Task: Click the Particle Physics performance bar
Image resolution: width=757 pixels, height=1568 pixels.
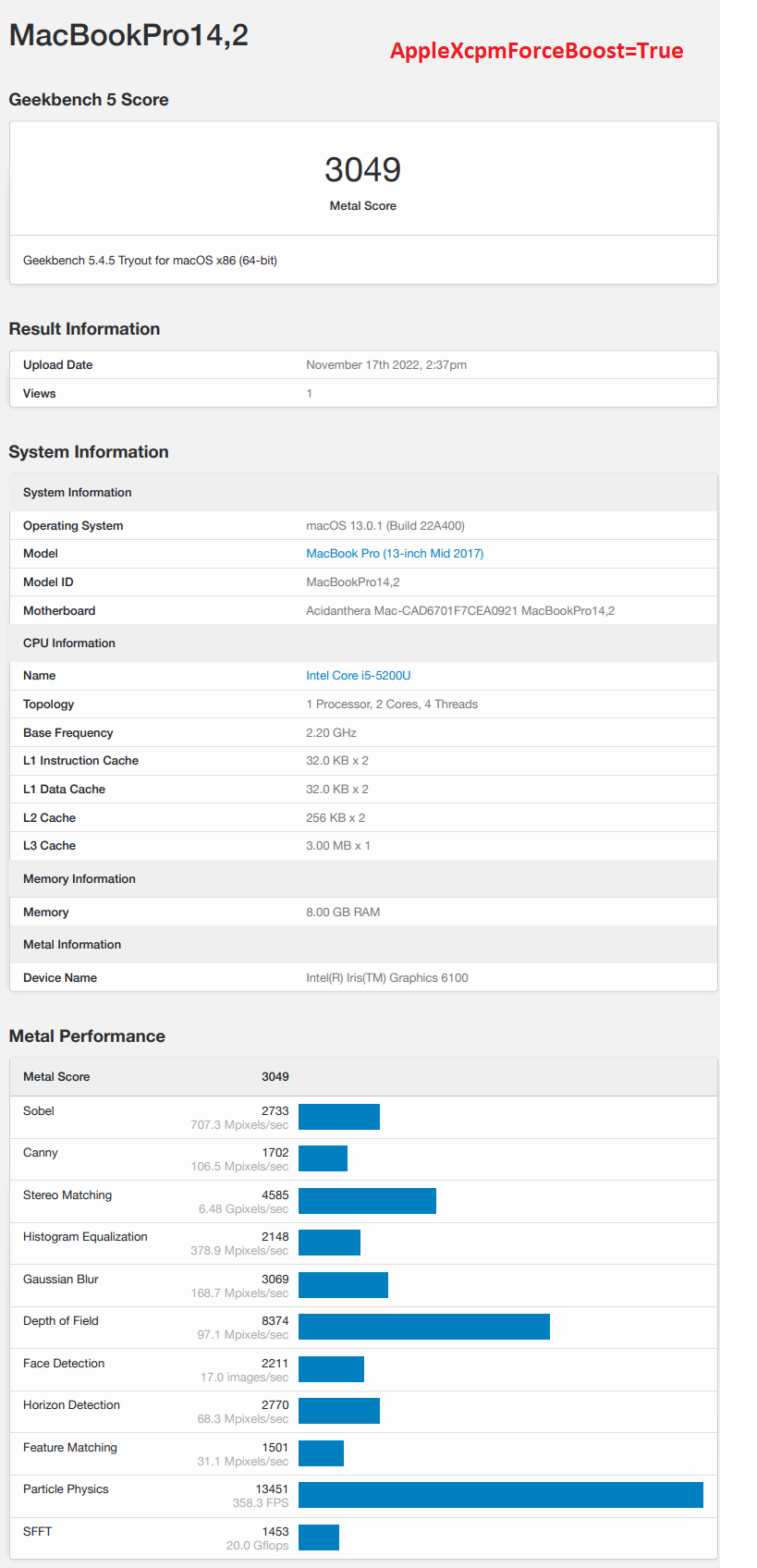Action: click(501, 1495)
